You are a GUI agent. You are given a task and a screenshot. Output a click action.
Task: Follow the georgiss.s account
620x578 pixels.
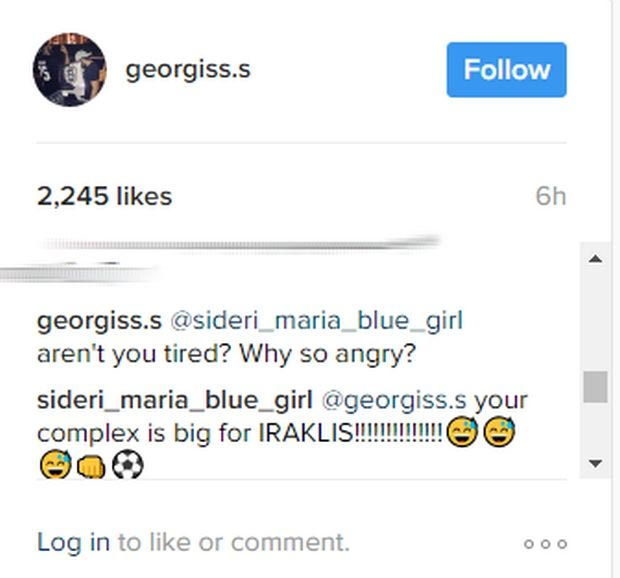click(x=506, y=70)
